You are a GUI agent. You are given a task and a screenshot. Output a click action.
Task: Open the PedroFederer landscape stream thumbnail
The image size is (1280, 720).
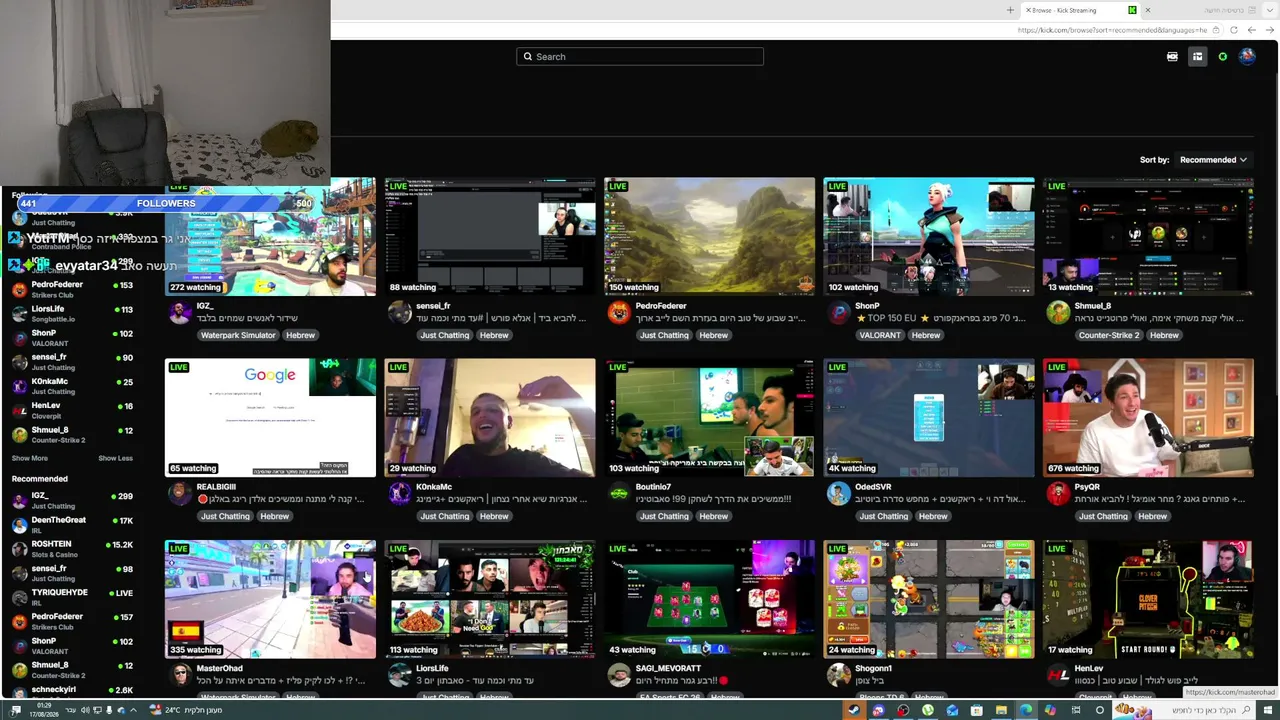709,237
